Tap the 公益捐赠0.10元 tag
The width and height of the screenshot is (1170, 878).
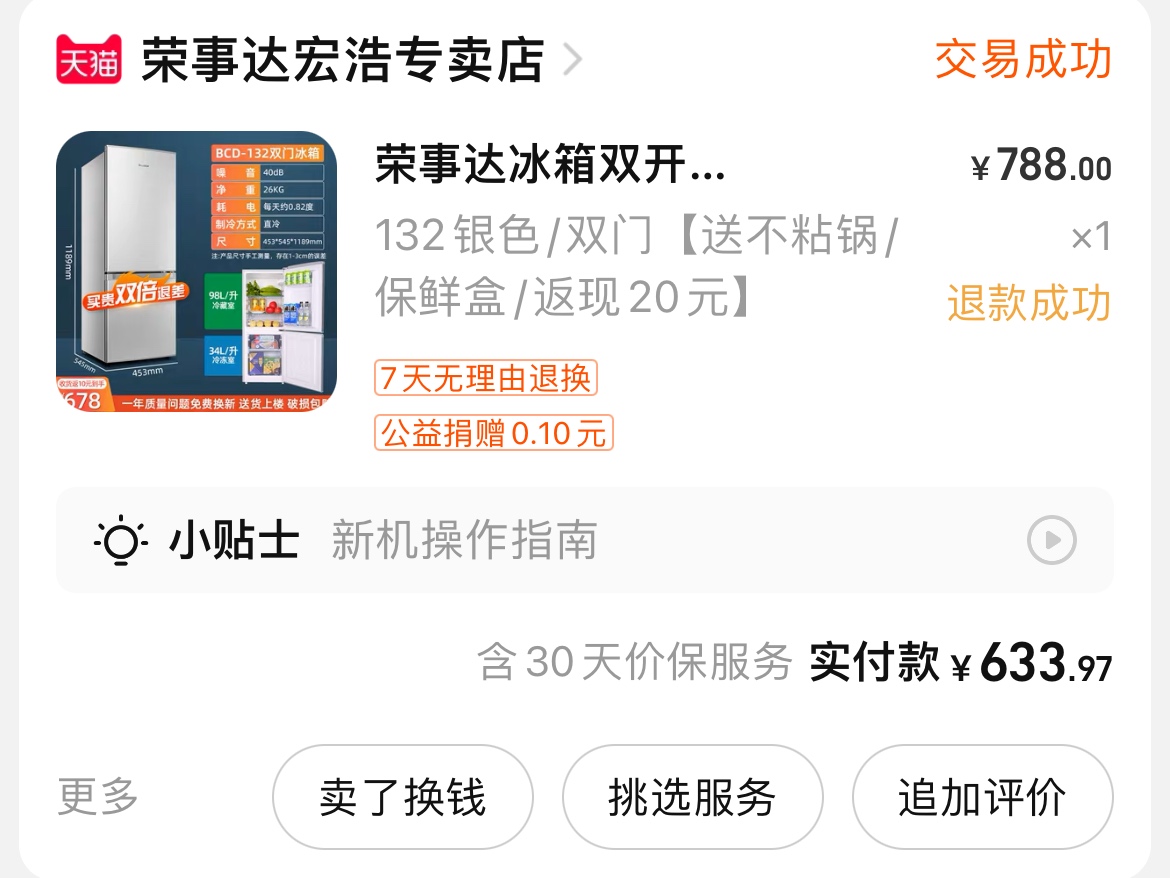494,433
